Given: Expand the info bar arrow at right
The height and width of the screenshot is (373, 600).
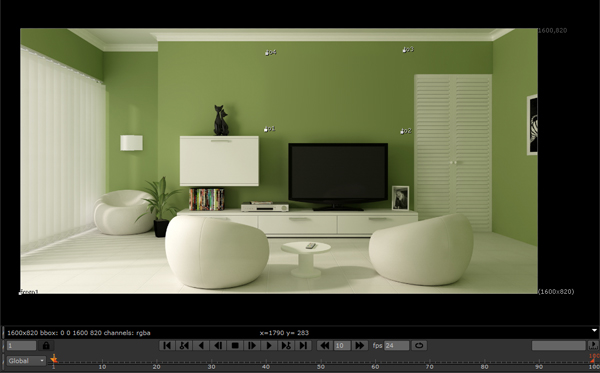Looking at the screenshot, I should pos(594,330).
